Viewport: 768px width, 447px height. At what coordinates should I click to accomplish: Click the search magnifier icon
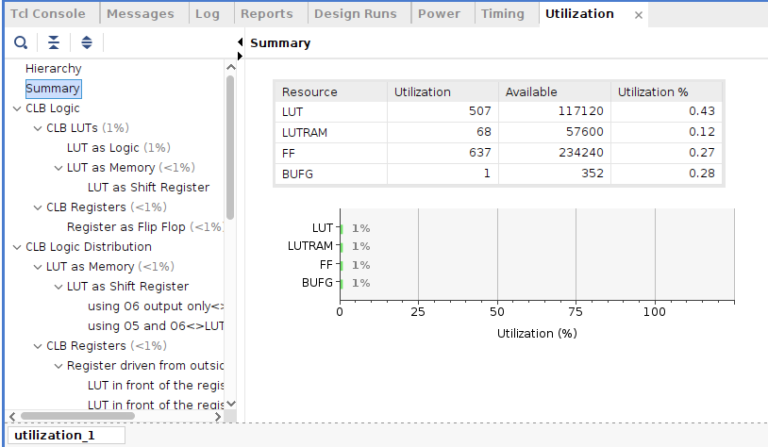coord(20,43)
